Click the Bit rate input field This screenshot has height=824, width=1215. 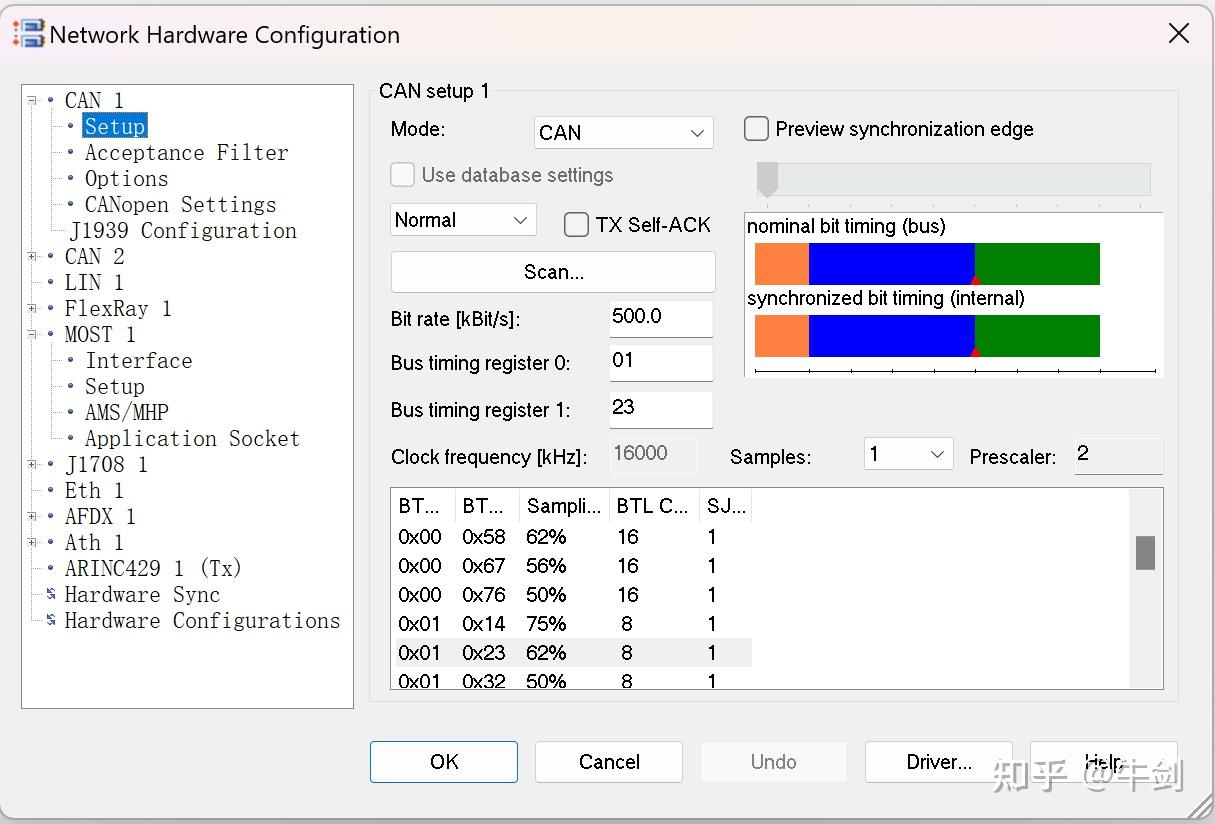pos(660,317)
